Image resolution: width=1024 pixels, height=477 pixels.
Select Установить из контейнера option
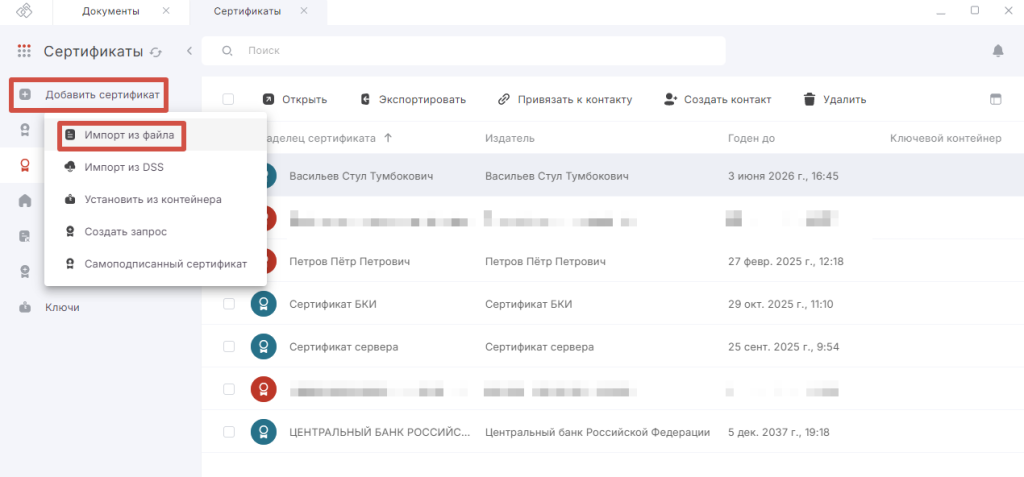[x=155, y=199]
